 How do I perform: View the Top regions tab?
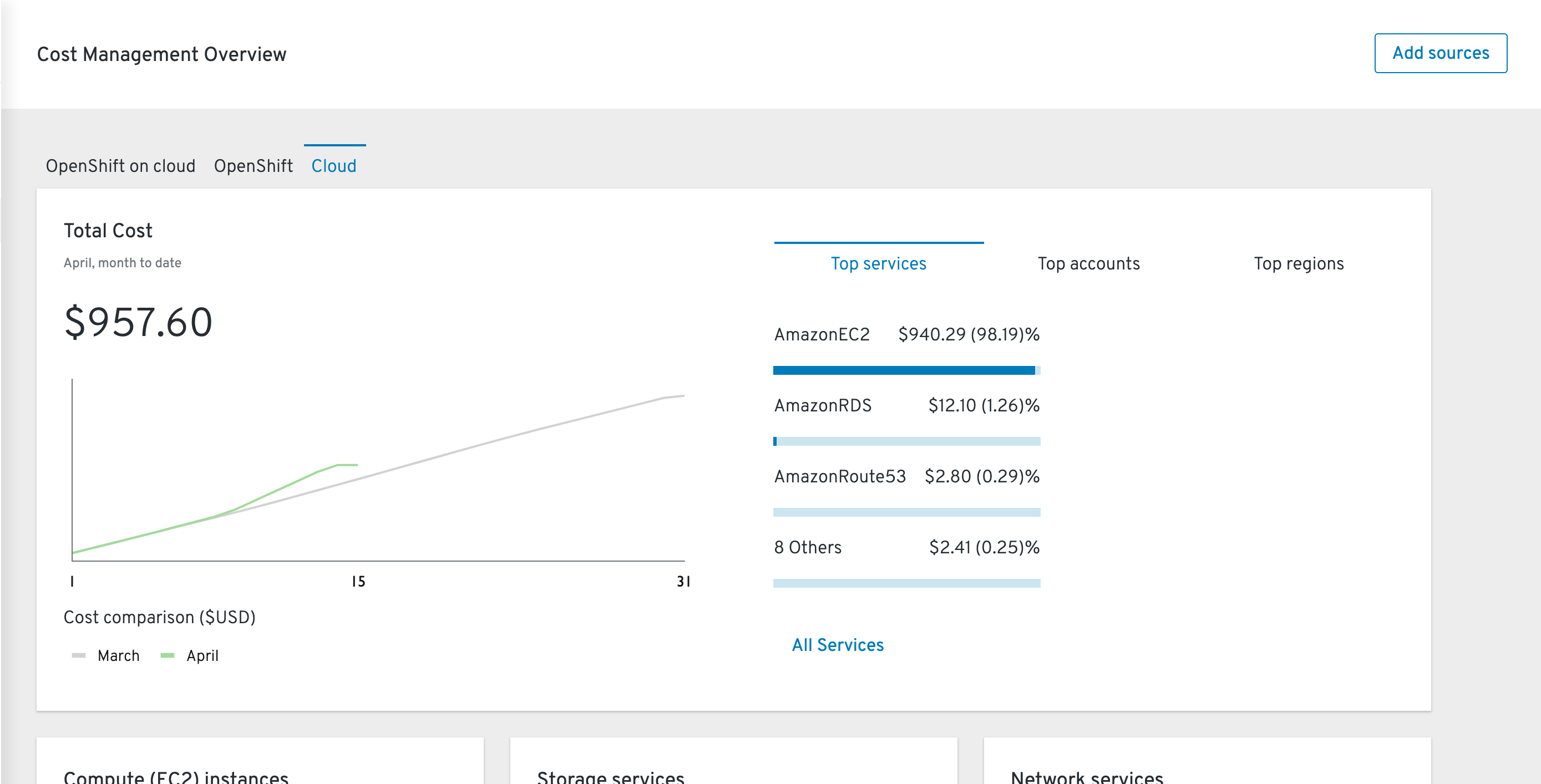1299,264
